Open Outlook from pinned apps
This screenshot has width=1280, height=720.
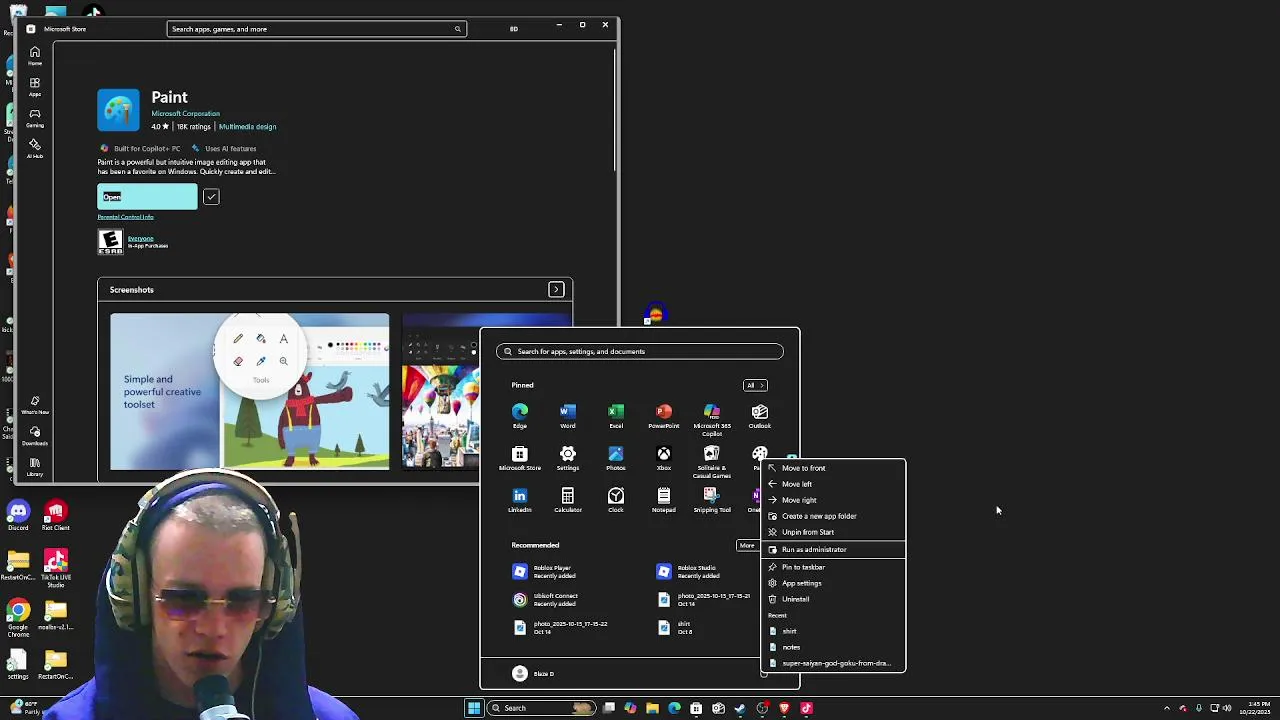click(x=760, y=416)
